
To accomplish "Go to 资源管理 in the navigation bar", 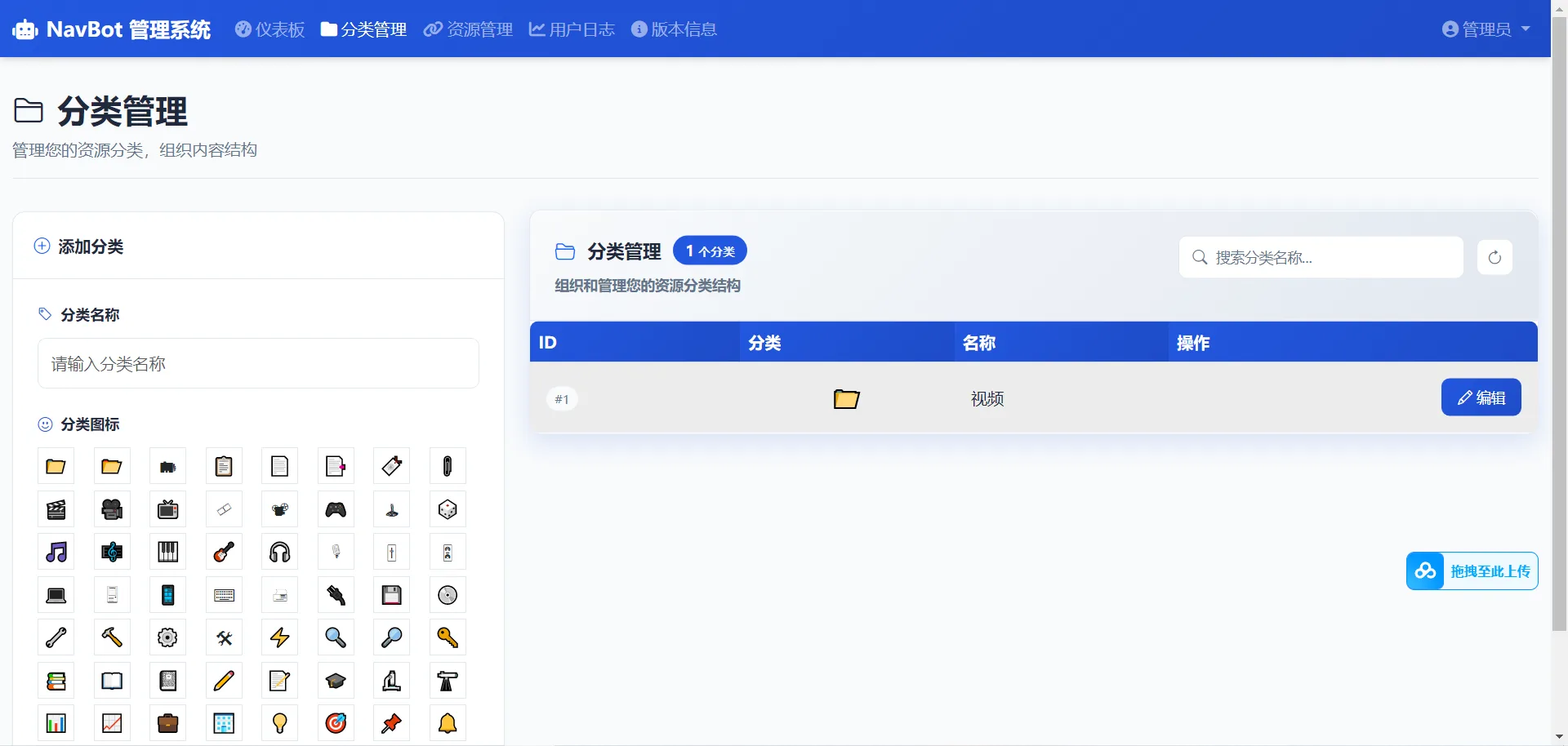I will point(467,29).
